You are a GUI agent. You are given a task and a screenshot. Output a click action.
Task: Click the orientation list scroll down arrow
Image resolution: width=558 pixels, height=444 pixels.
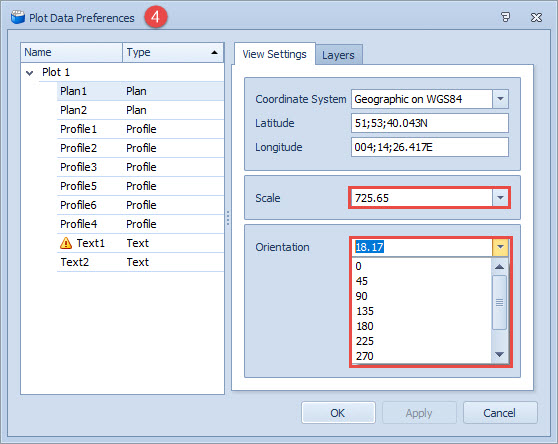[499, 354]
